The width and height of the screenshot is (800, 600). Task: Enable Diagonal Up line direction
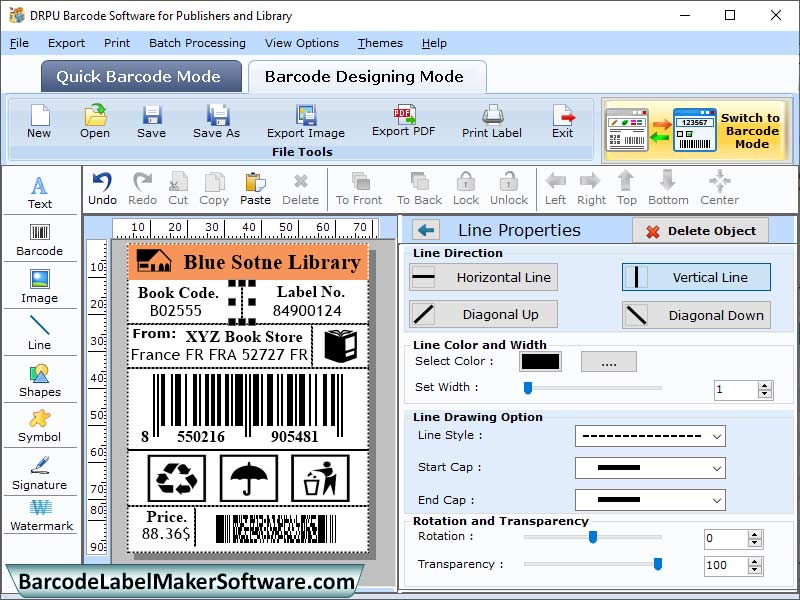click(482, 314)
